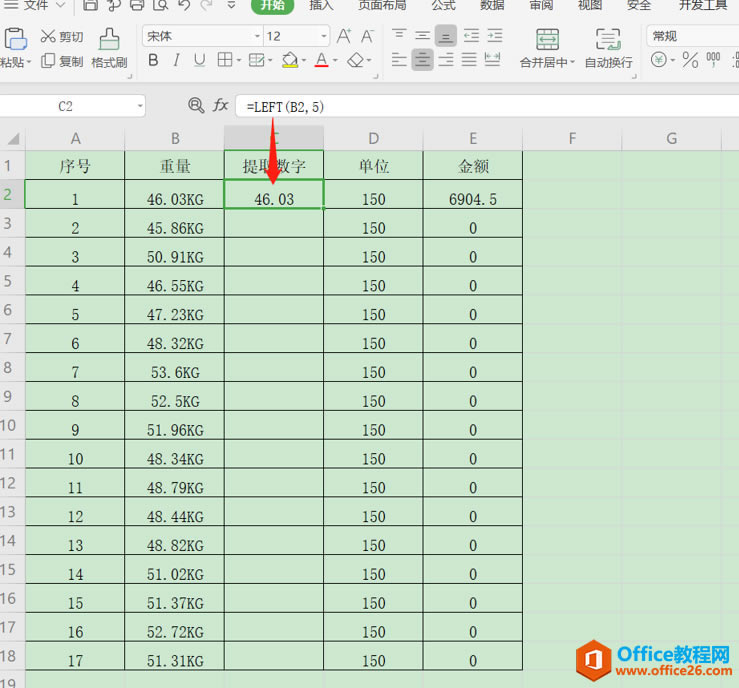Align cell content to vertical middle
Viewport: 739px width, 688px height.
[x=422, y=36]
